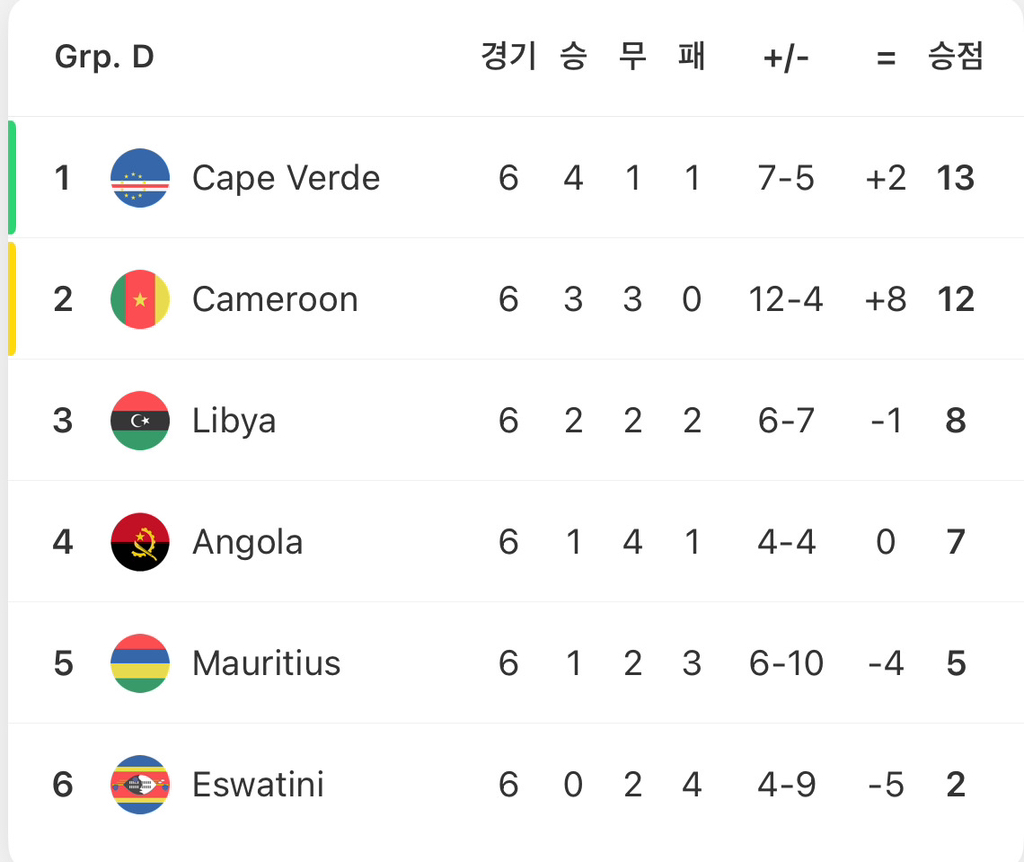This screenshot has width=1024, height=862.
Task: Click the Mauritius flag icon
Action: click(x=140, y=663)
